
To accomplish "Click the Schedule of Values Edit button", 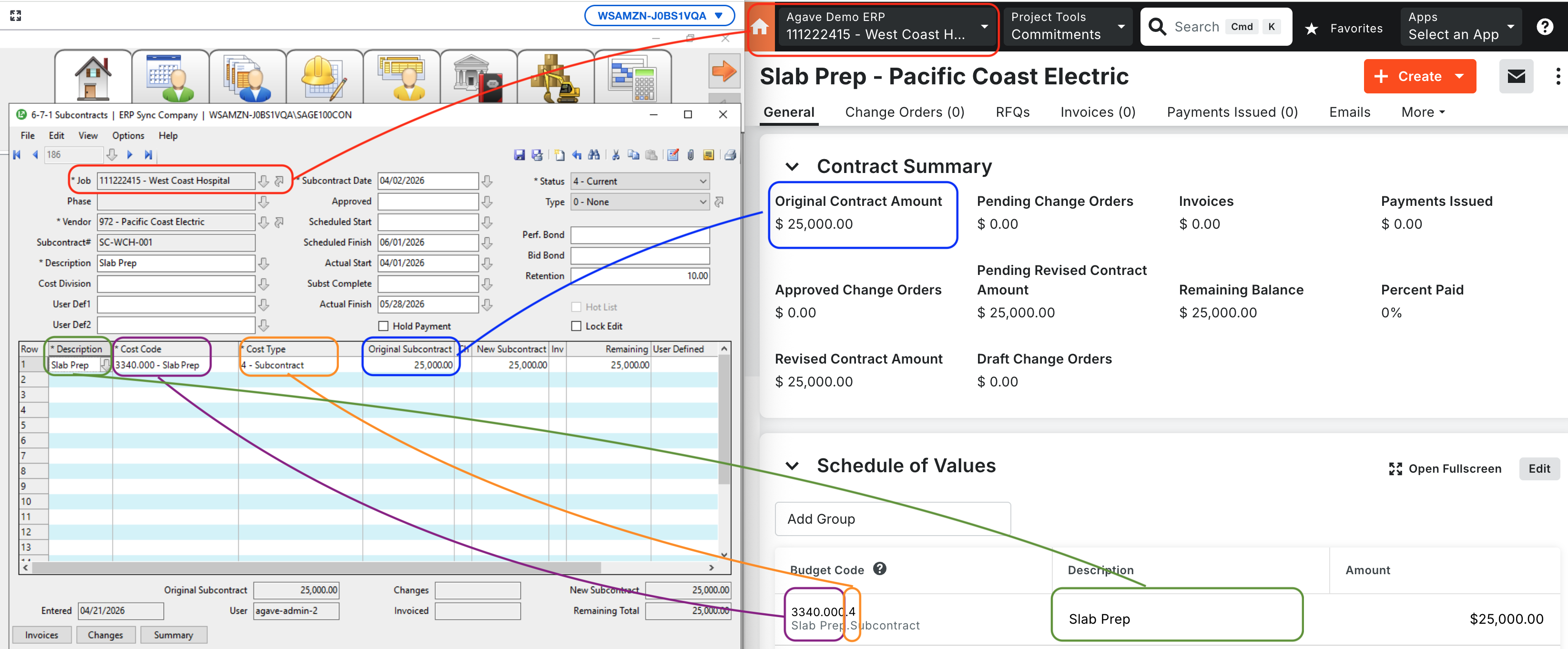I will (x=1539, y=468).
